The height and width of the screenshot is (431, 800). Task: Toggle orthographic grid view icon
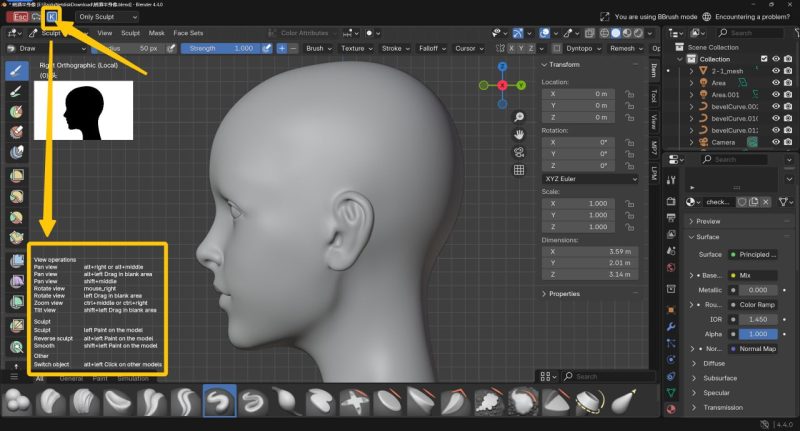coord(520,170)
